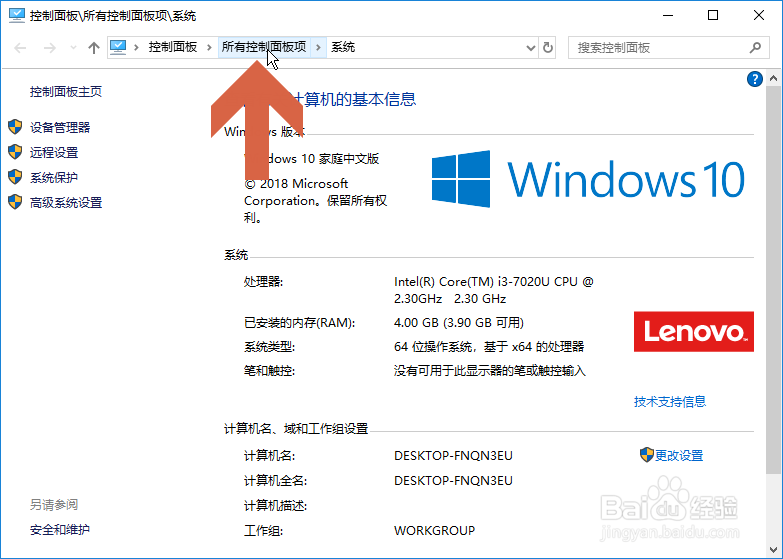The image size is (783, 559).
Task: Select 系统 in the breadcrumb
Action: [x=343, y=47]
